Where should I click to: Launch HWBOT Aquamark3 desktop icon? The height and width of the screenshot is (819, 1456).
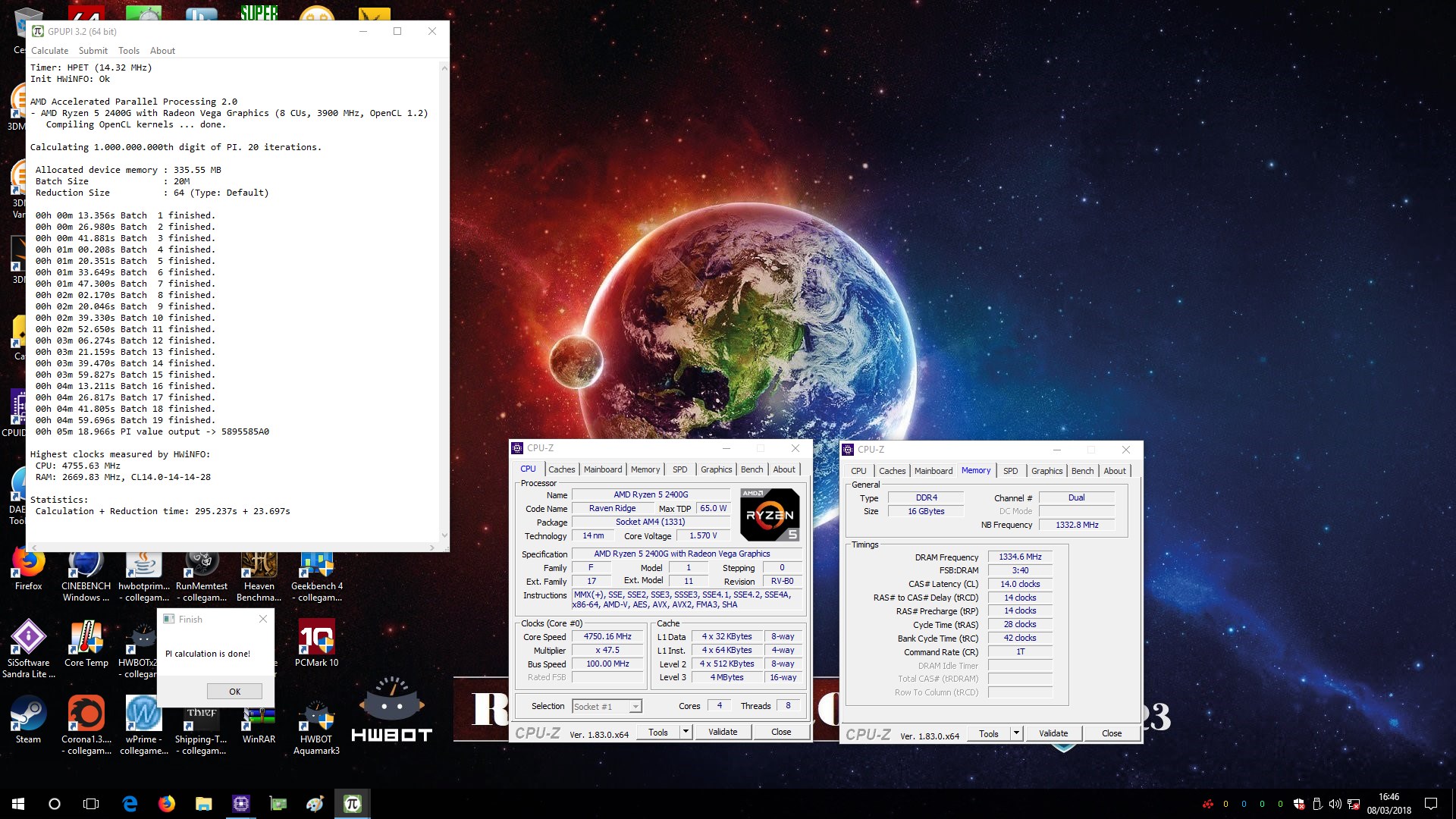pyautogui.click(x=317, y=726)
